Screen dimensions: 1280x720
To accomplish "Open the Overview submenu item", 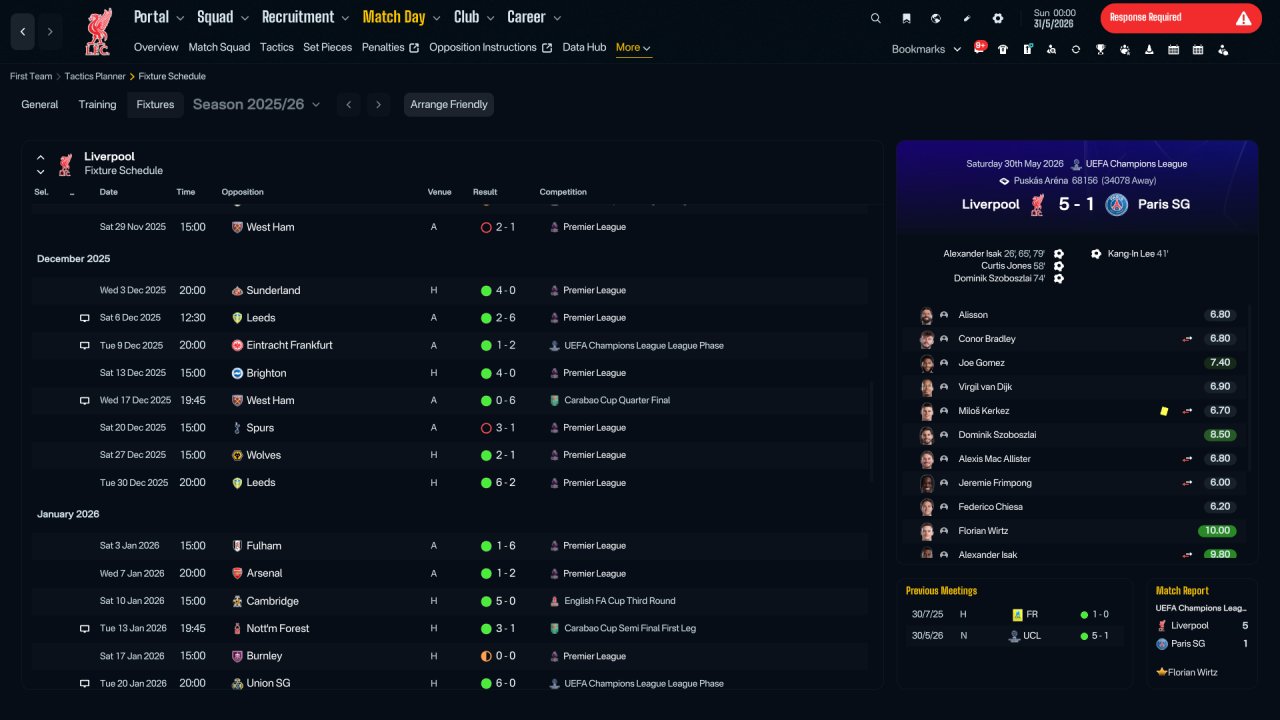I will click(156, 47).
